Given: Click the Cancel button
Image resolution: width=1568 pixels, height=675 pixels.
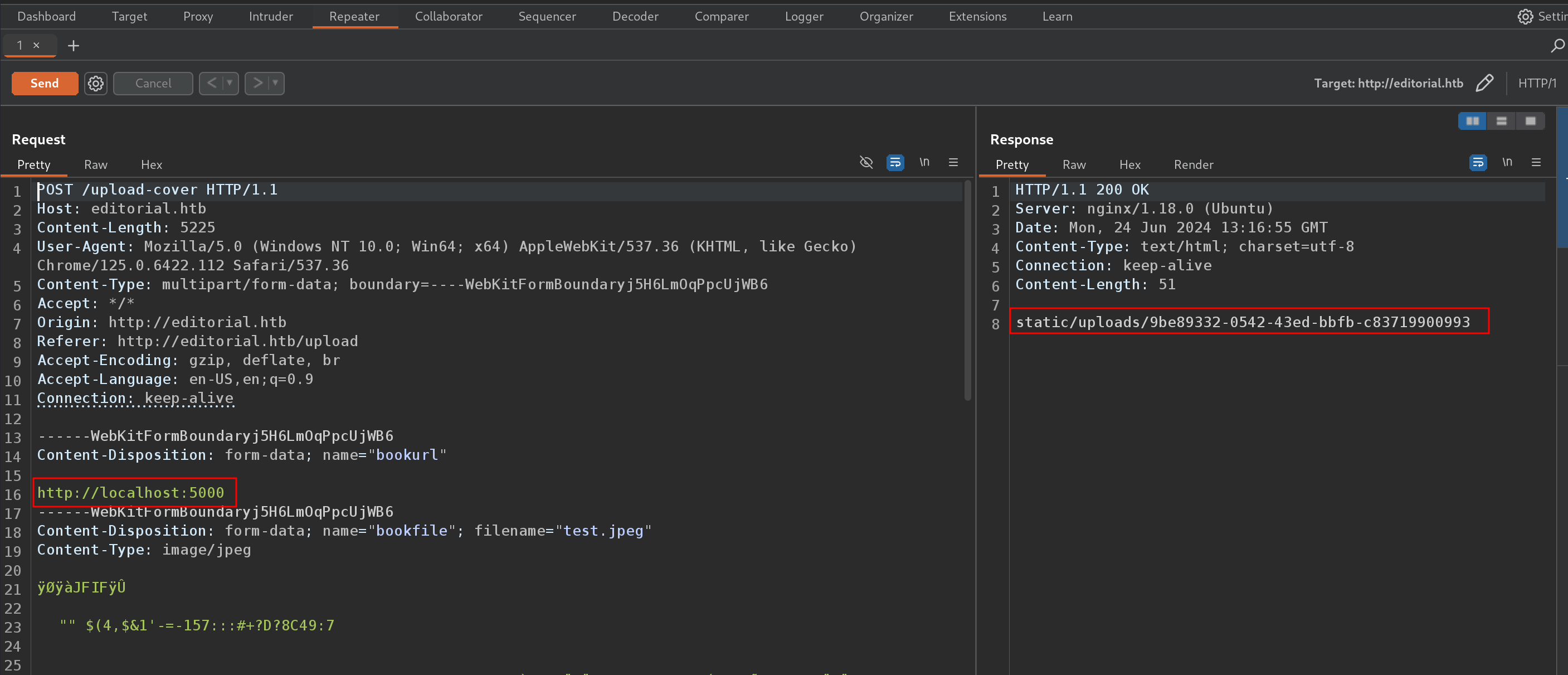Looking at the screenshot, I should (153, 84).
